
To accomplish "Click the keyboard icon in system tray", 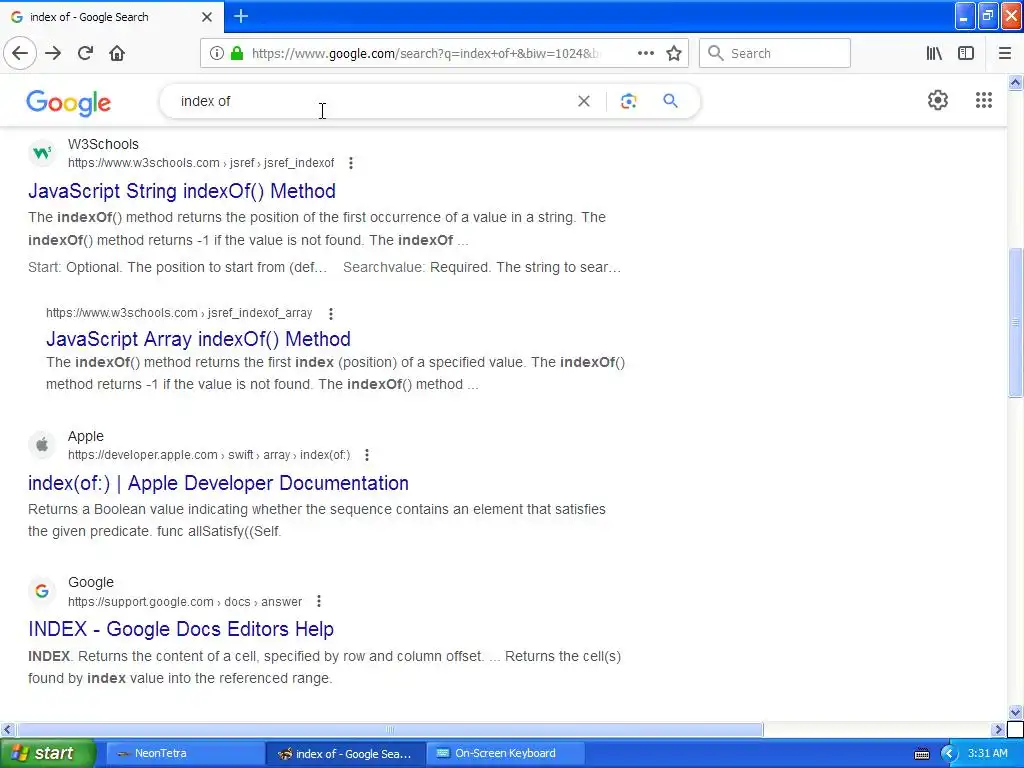I will (x=921, y=754).
